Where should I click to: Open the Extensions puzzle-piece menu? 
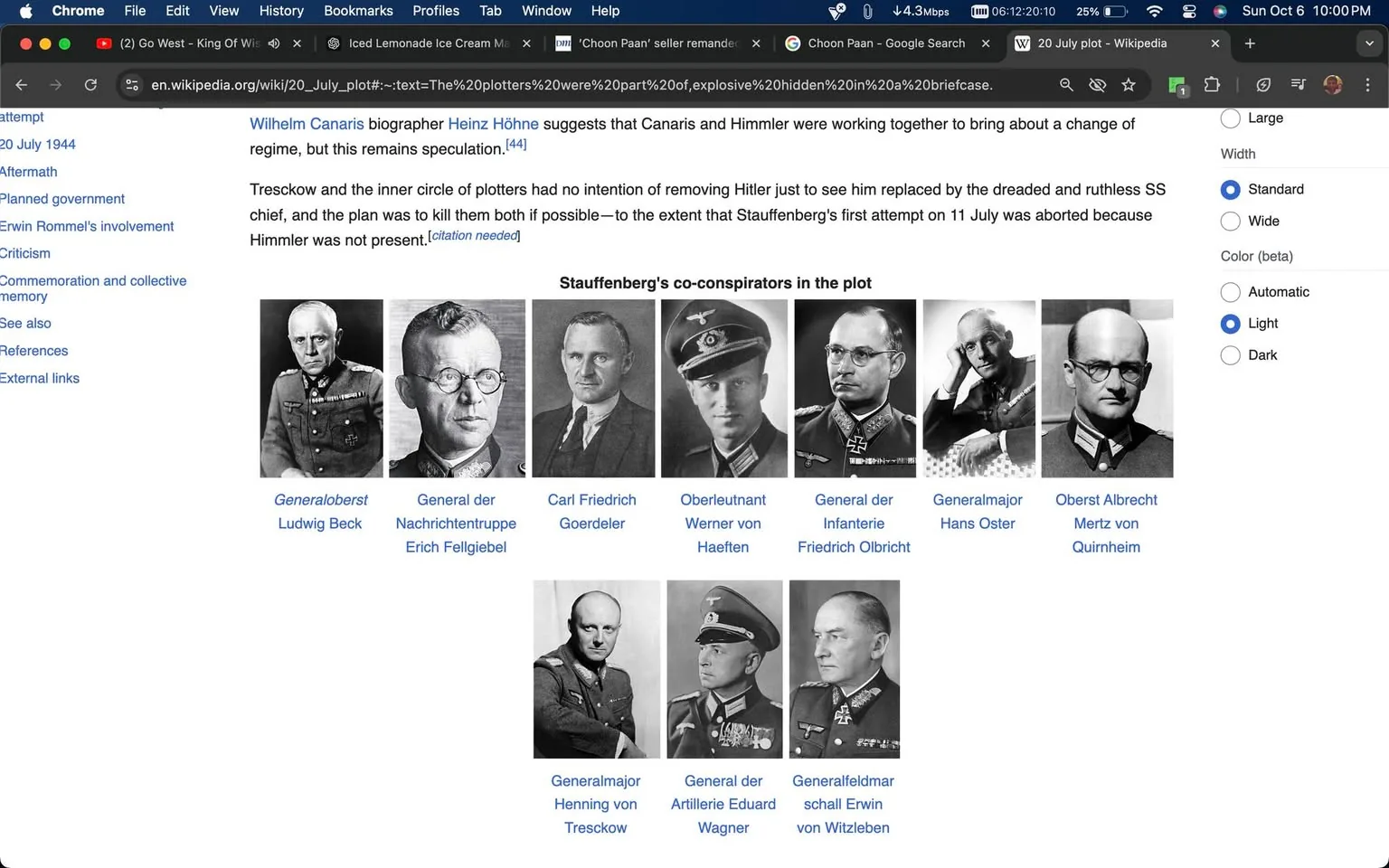click(x=1212, y=84)
